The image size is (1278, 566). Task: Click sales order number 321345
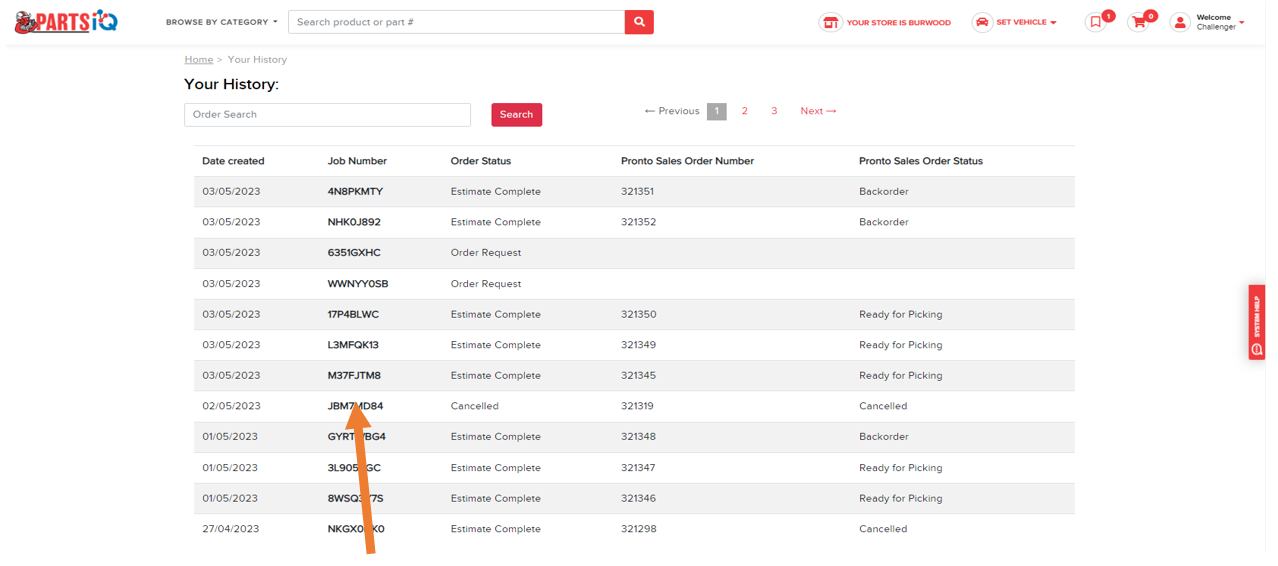(639, 376)
